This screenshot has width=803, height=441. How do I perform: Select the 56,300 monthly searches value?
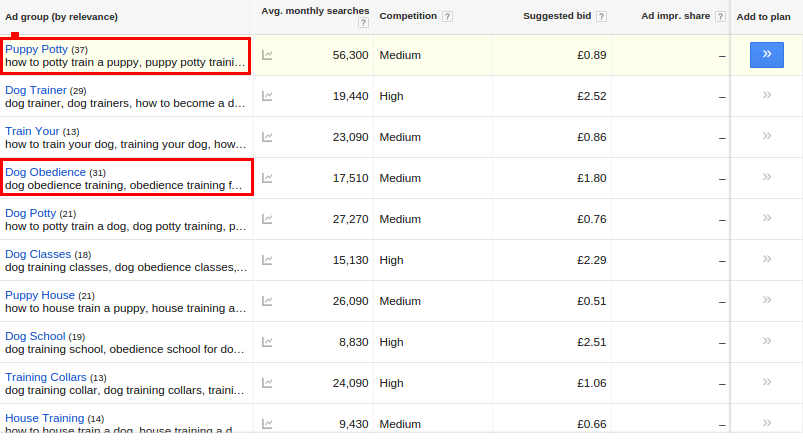point(350,55)
